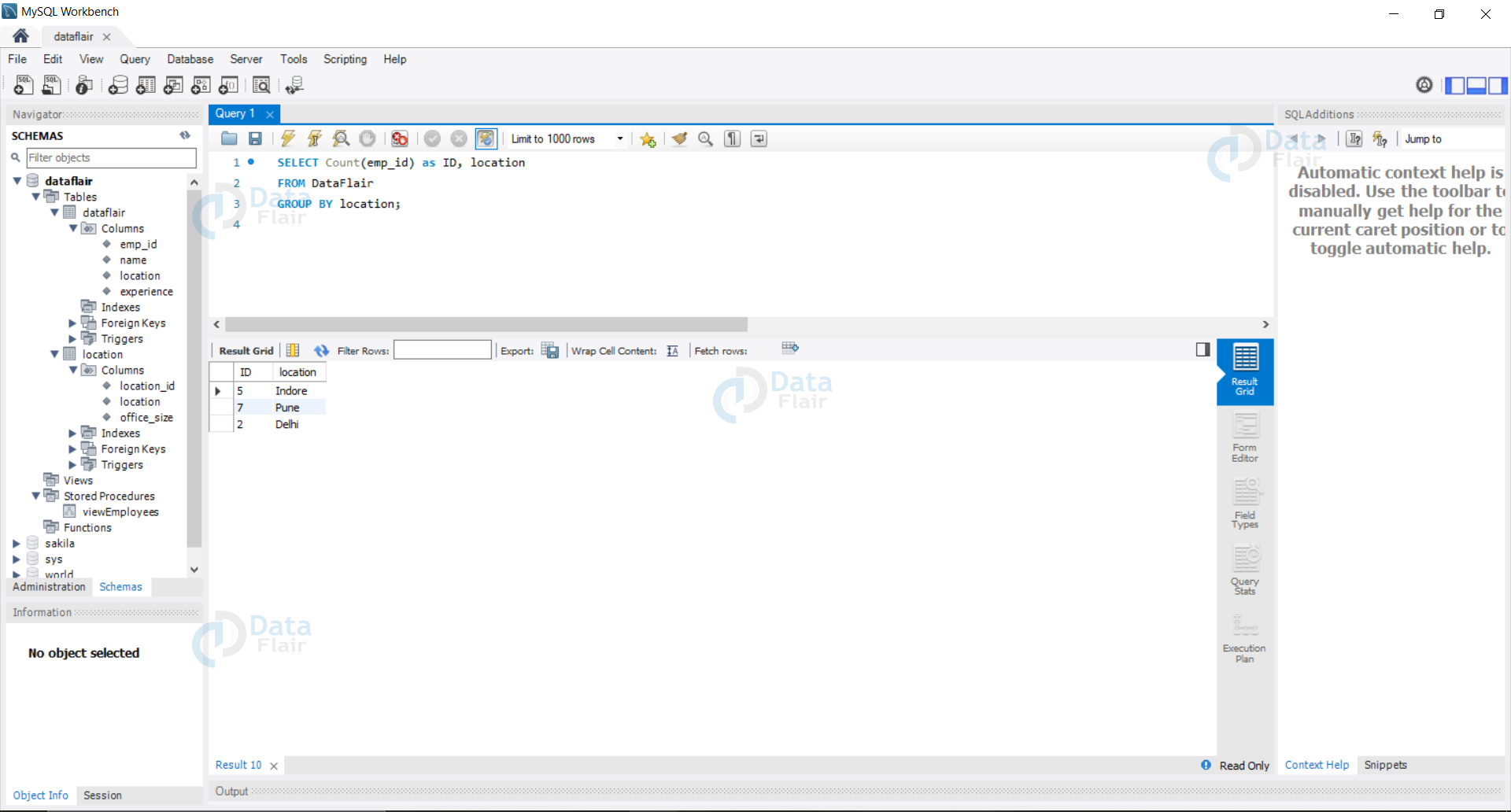This screenshot has height=812, width=1511.
Task: Show the Field Types panel
Action: pyautogui.click(x=1245, y=504)
